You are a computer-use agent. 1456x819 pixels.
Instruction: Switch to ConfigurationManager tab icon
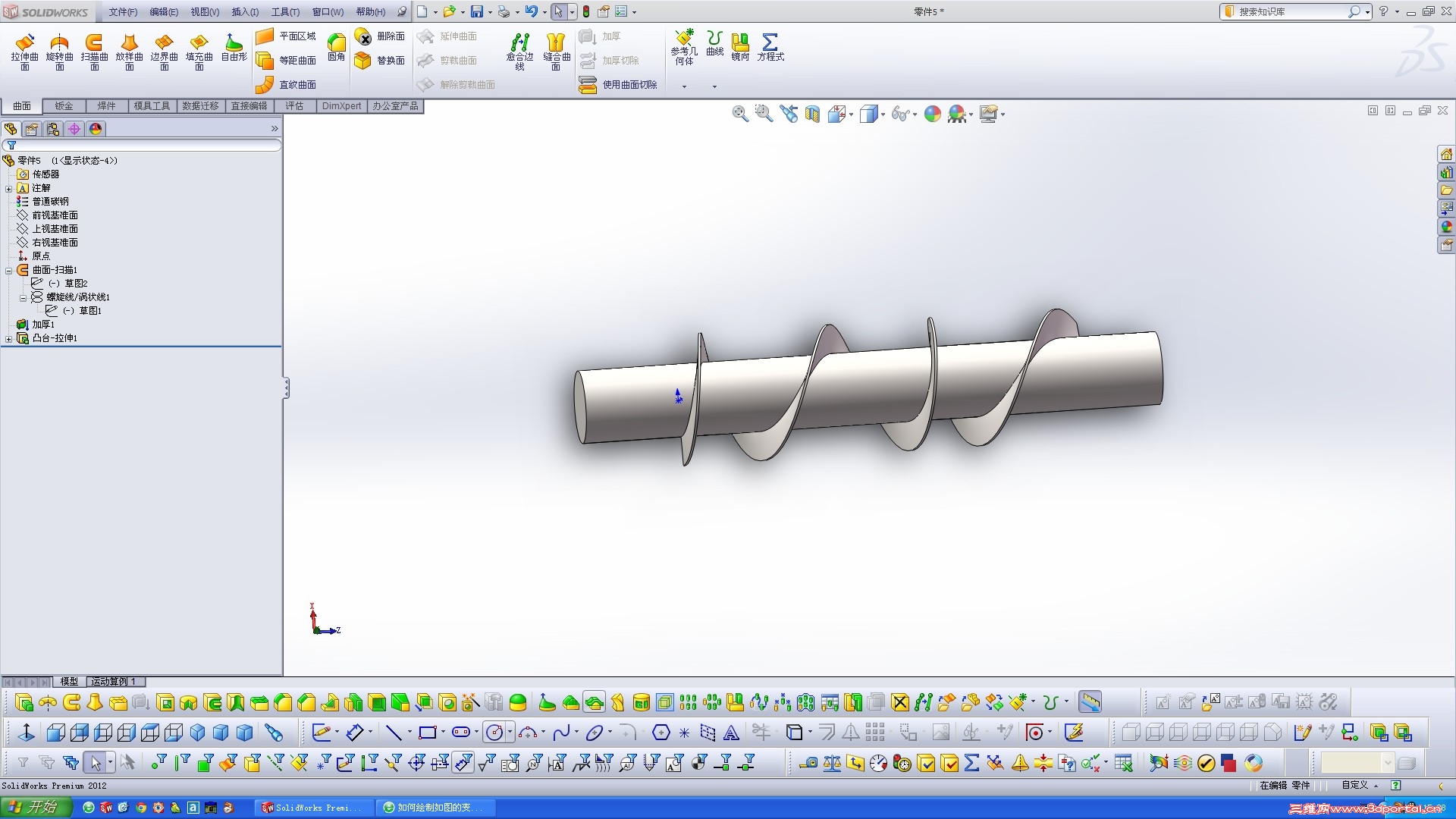[x=53, y=129]
